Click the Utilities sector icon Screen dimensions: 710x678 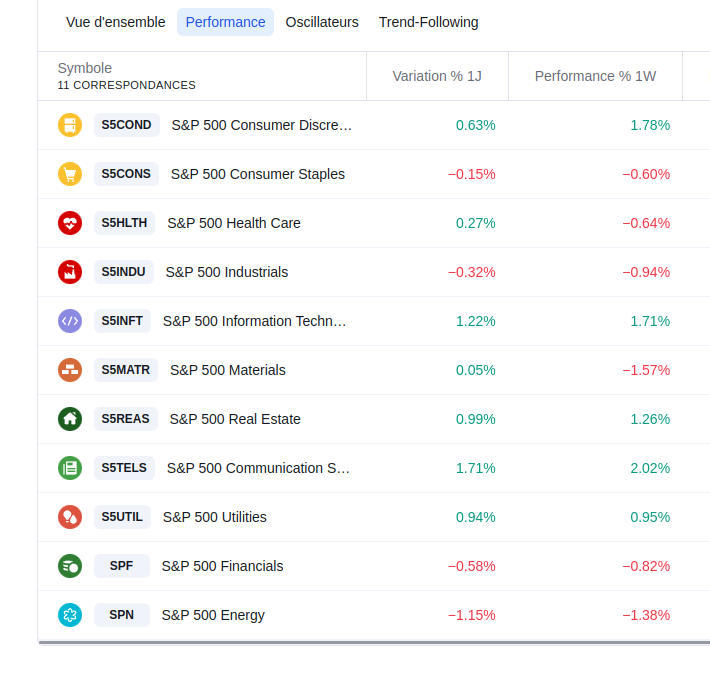[x=69, y=517]
